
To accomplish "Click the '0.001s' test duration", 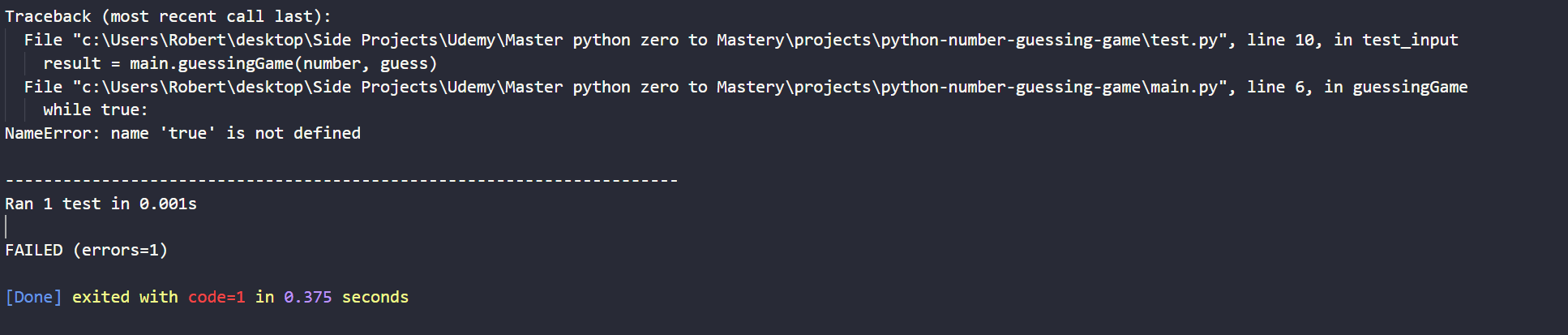I will [x=168, y=204].
